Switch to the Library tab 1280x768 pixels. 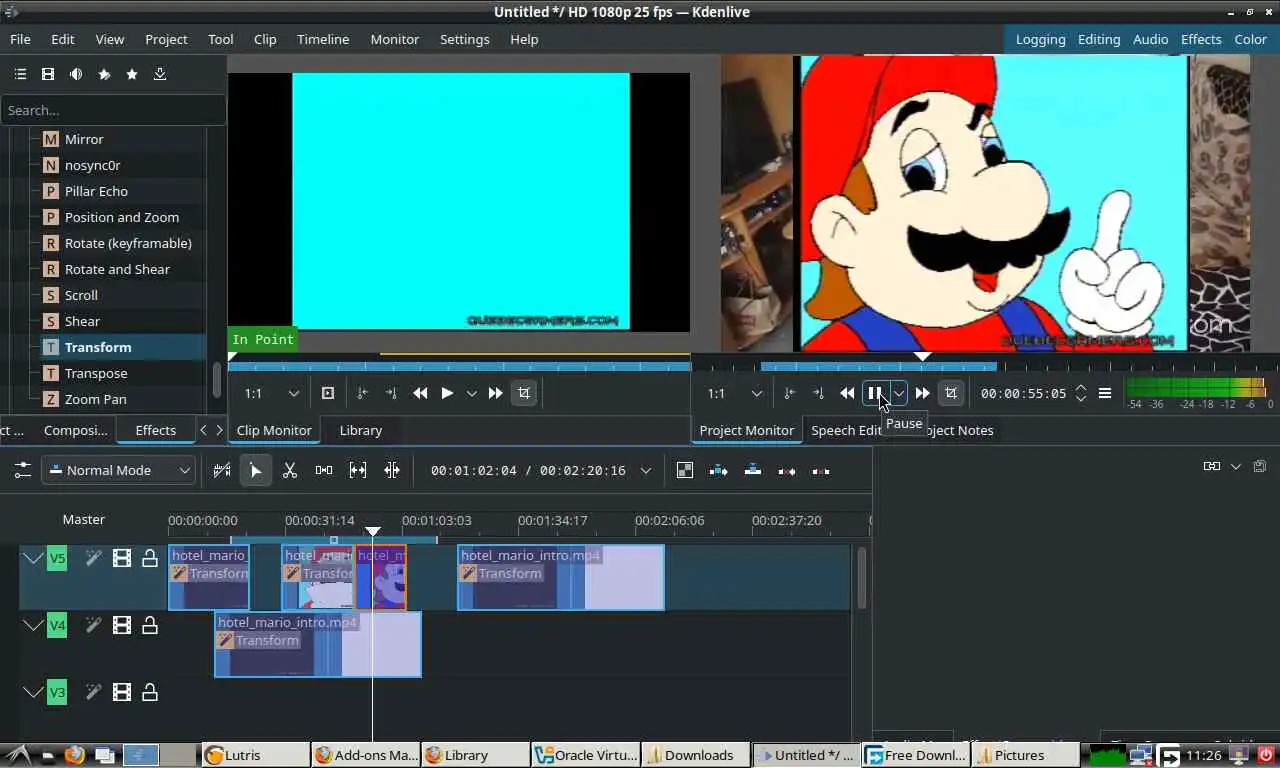point(360,430)
